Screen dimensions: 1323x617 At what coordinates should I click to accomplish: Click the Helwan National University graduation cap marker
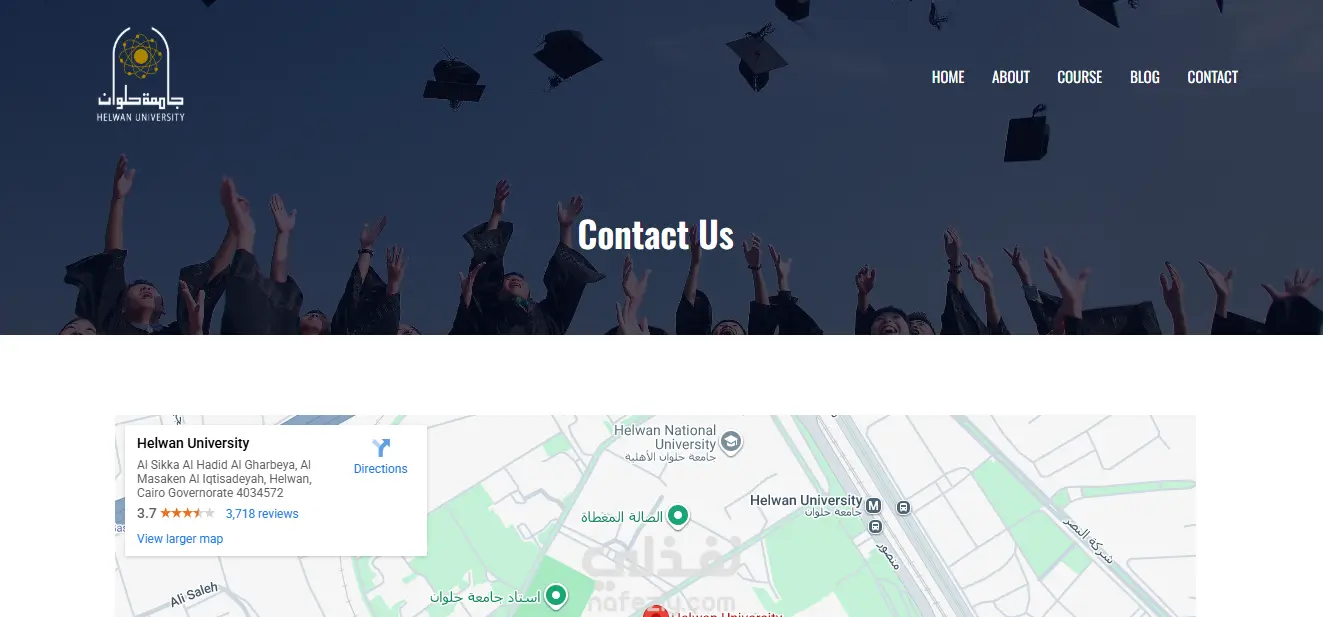coord(731,442)
